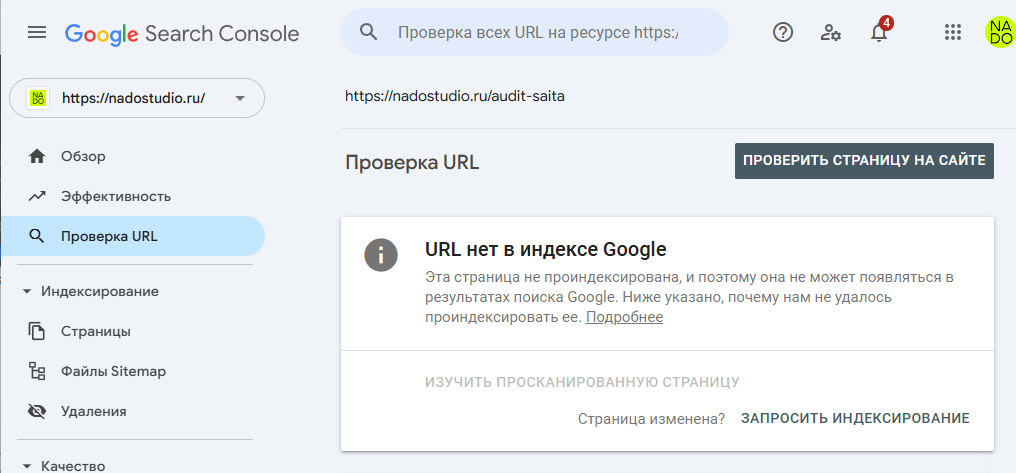Open the Страницы indexing report

95,331
